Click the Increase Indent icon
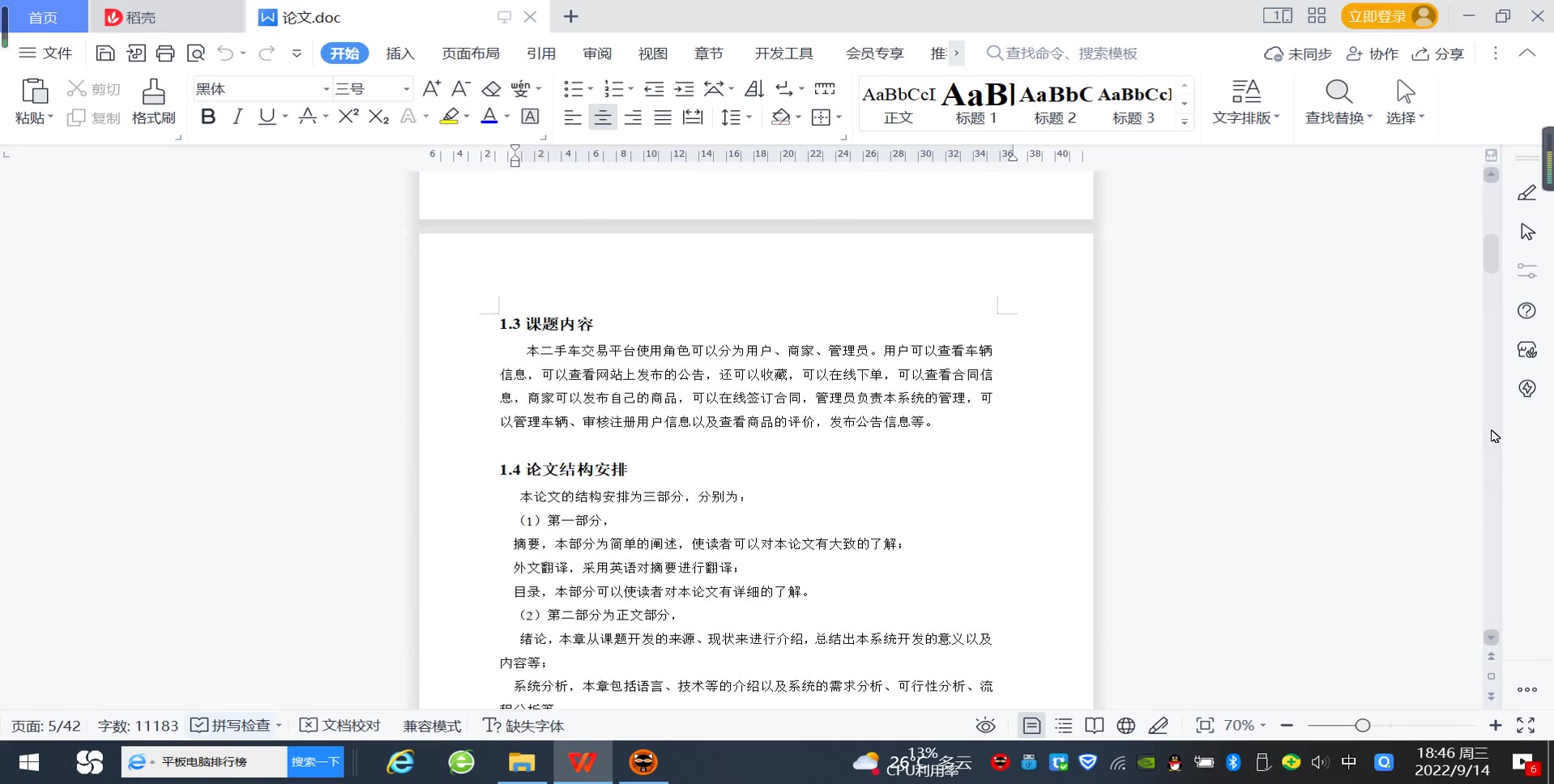1554x784 pixels. point(684,88)
